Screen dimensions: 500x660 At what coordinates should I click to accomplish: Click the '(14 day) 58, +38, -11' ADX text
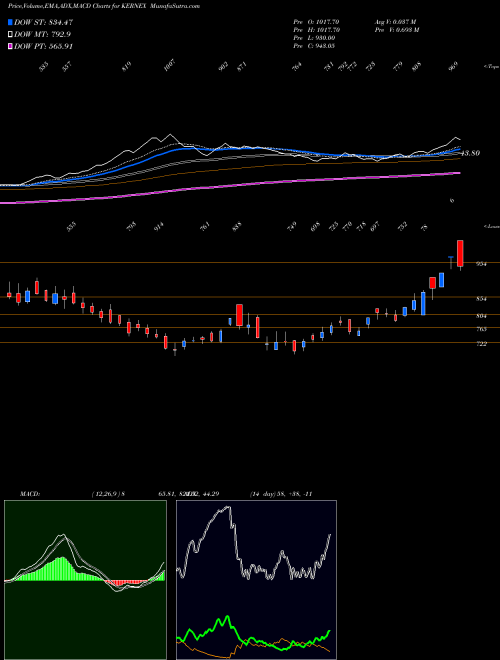point(281,494)
